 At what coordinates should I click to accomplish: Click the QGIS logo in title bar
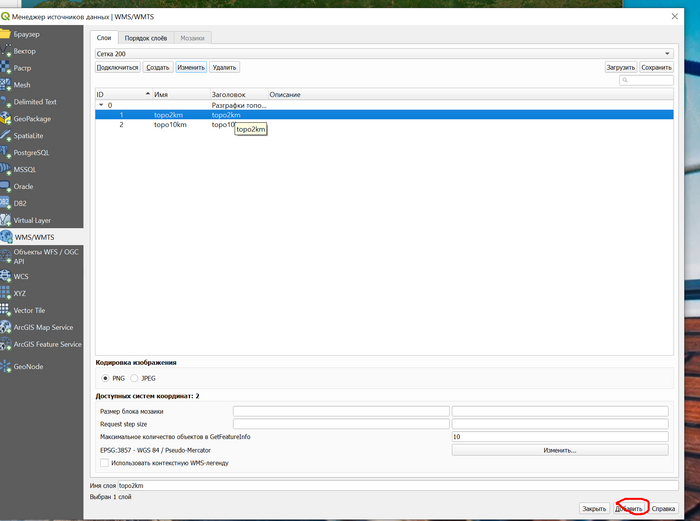coord(5,17)
